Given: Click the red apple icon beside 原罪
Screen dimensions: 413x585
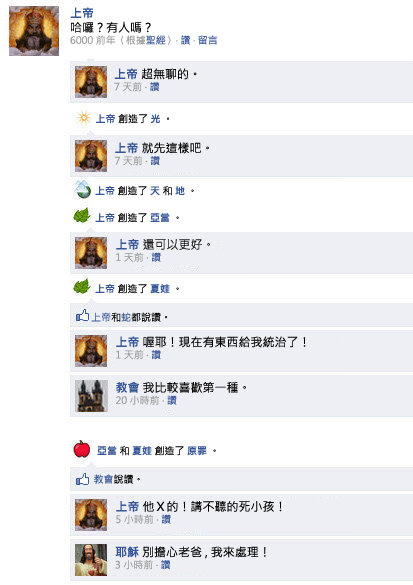Looking at the screenshot, I should (82, 449).
